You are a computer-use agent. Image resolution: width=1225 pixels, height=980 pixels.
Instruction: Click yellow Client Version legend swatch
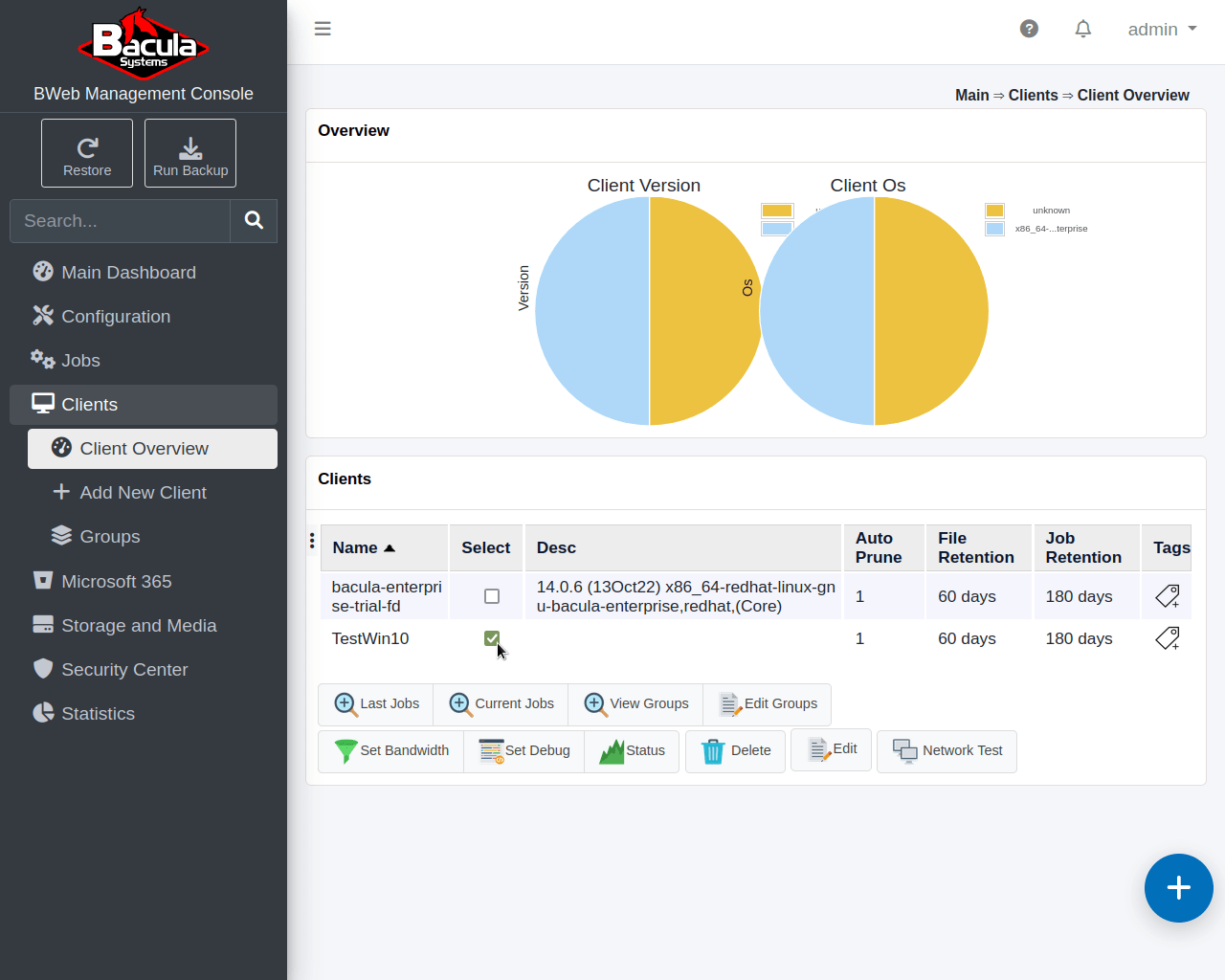[x=777, y=211]
